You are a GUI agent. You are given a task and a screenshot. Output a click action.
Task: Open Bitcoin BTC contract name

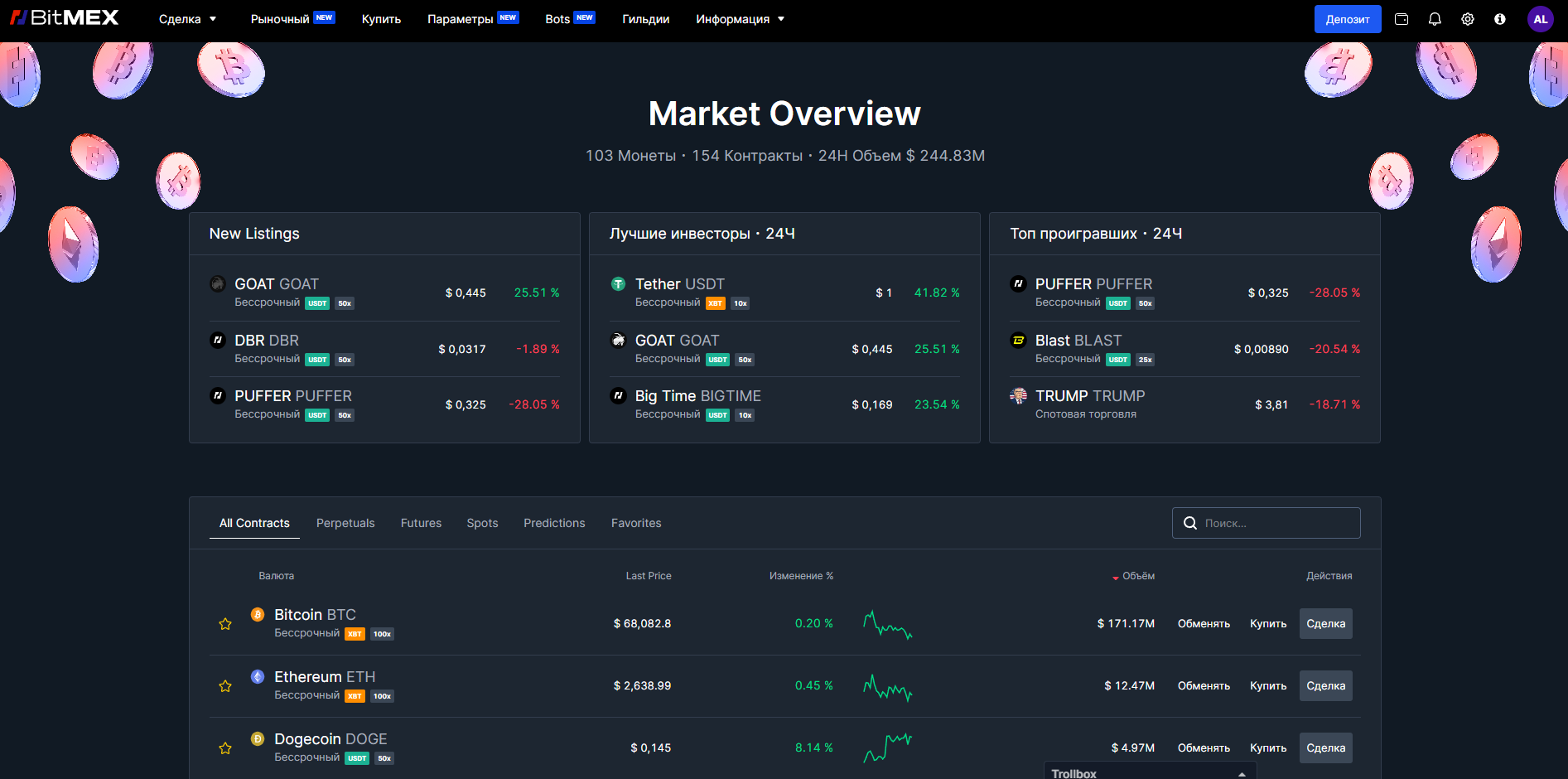(x=315, y=615)
